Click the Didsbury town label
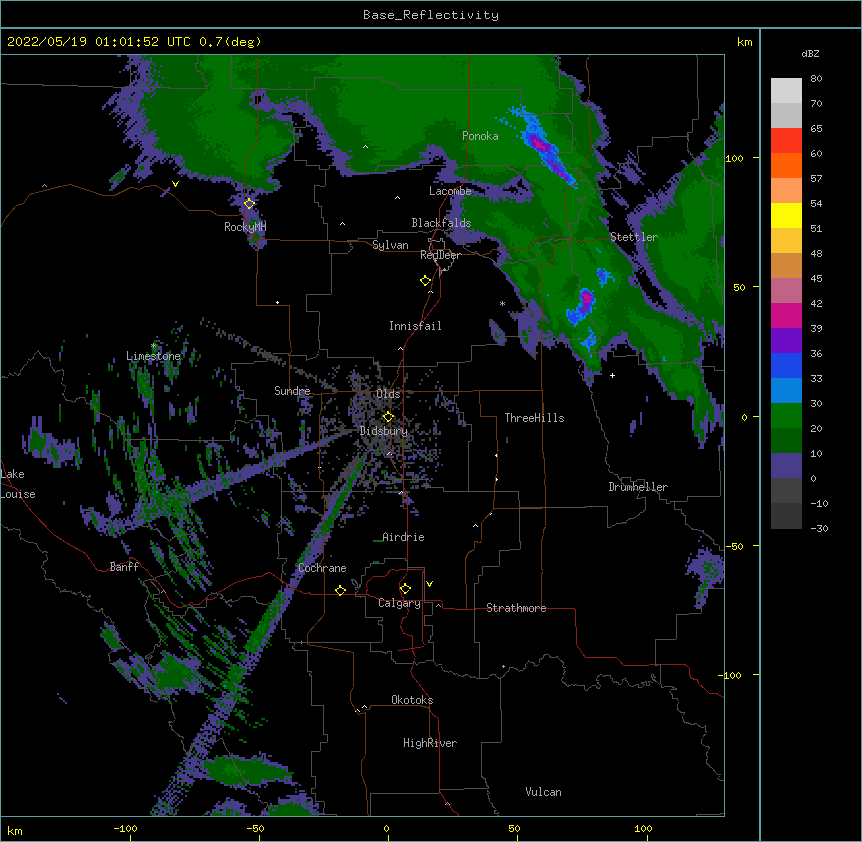The width and height of the screenshot is (862, 842). [384, 431]
